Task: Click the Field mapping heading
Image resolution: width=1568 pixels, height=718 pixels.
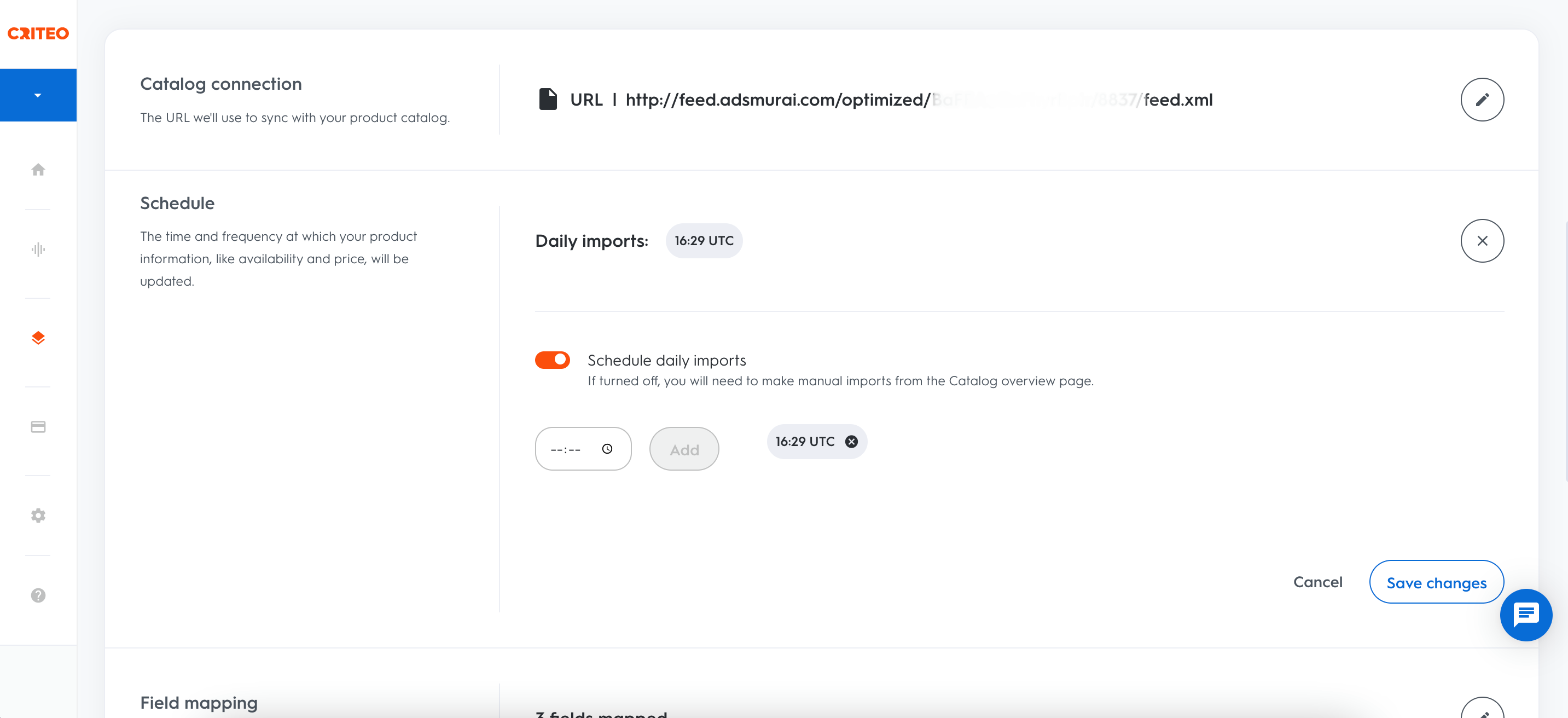Action: pyautogui.click(x=199, y=703)
